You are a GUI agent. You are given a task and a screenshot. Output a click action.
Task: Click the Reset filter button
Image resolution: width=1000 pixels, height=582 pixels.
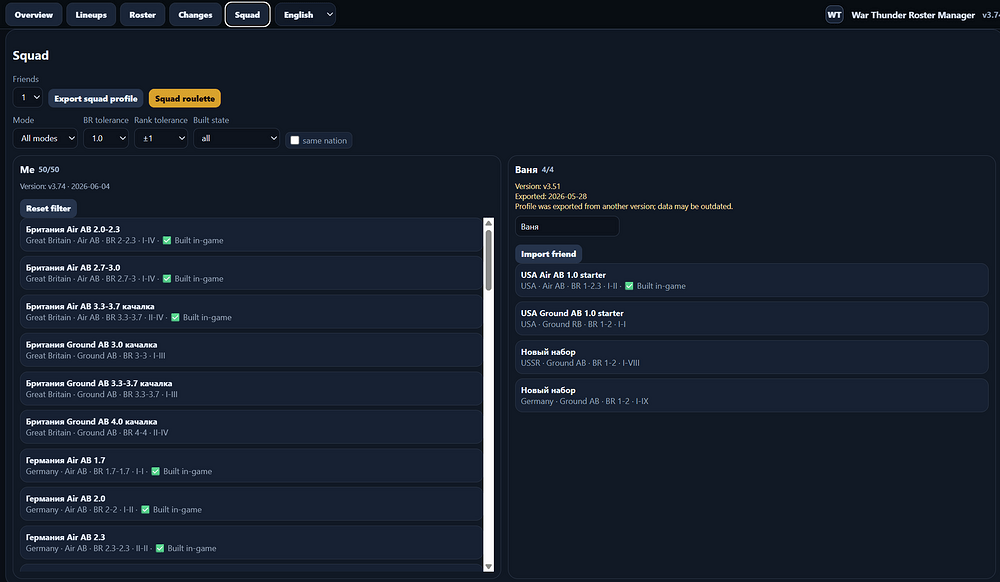tap(48, 208)
